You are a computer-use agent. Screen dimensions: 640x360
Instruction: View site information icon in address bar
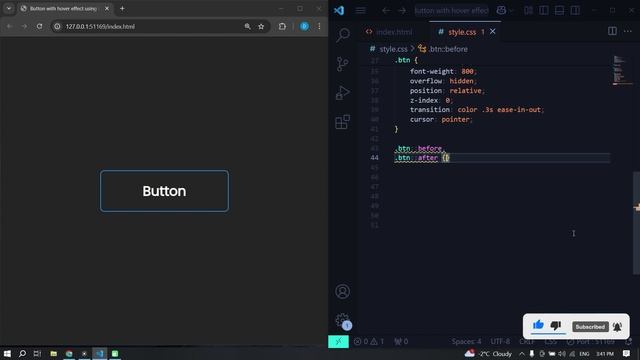pos(58,26)
